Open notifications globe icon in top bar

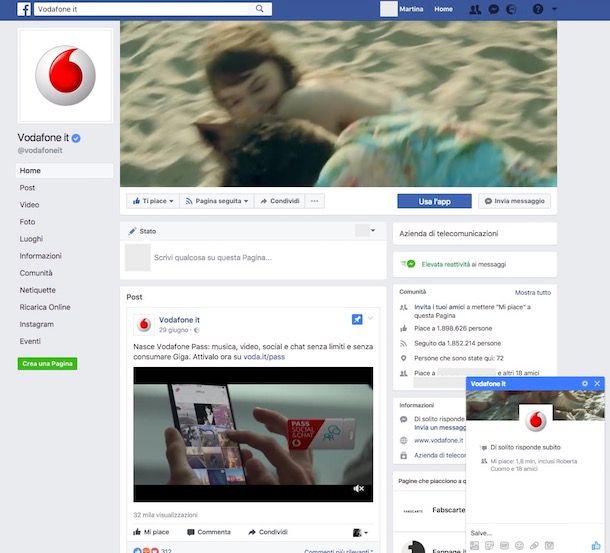[x=511, y=9]
